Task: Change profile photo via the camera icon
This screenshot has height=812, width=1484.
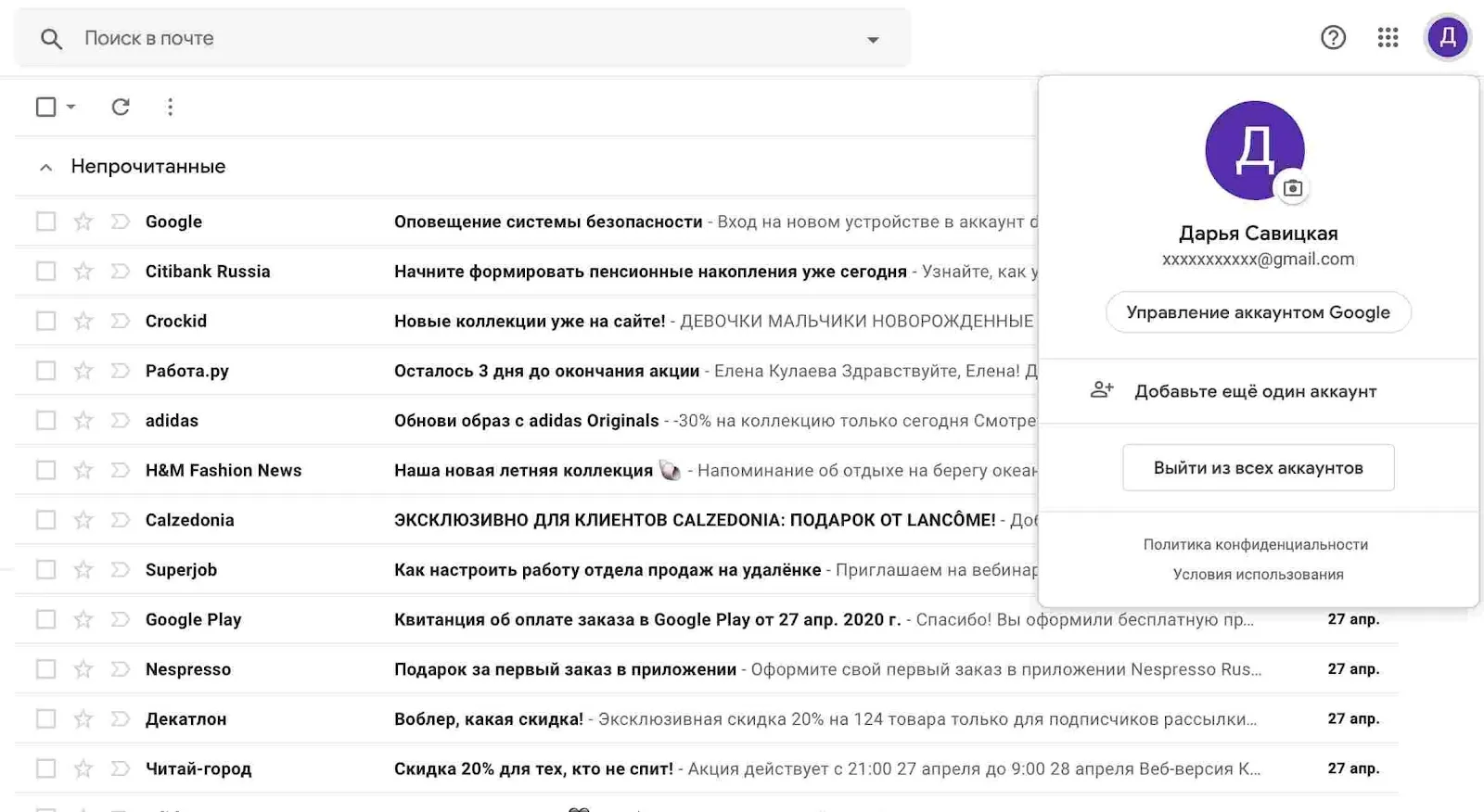Action: 1292,188
